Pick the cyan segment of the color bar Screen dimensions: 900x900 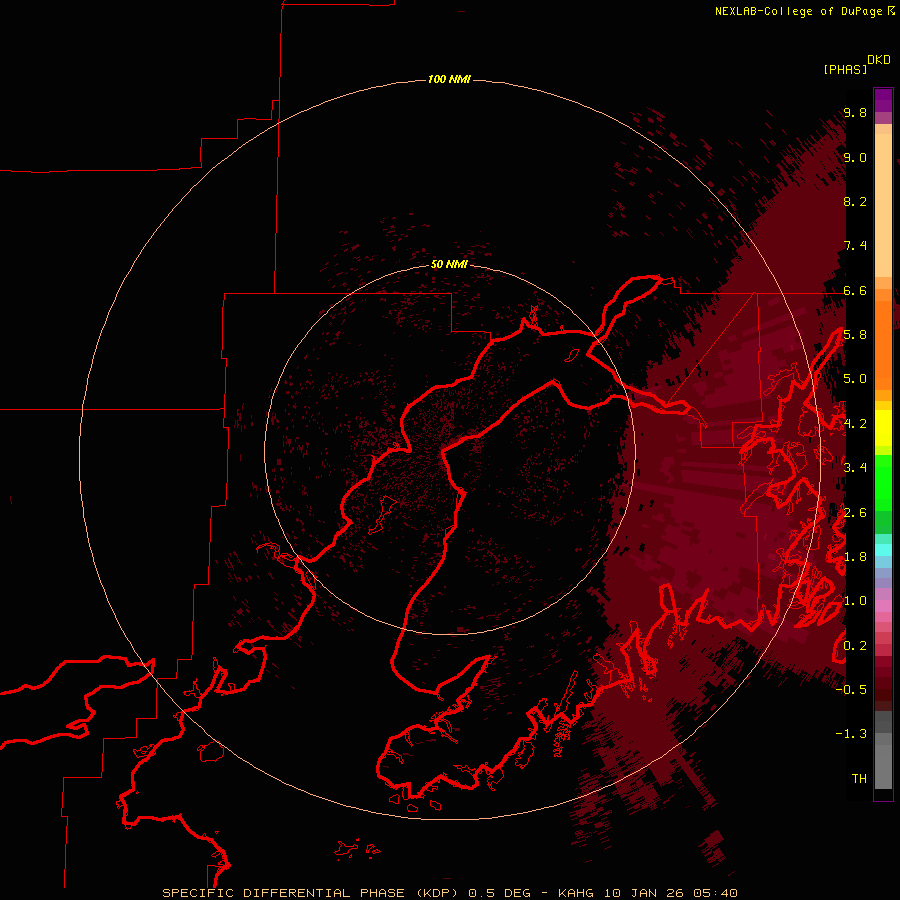click(x=883, y=550)
